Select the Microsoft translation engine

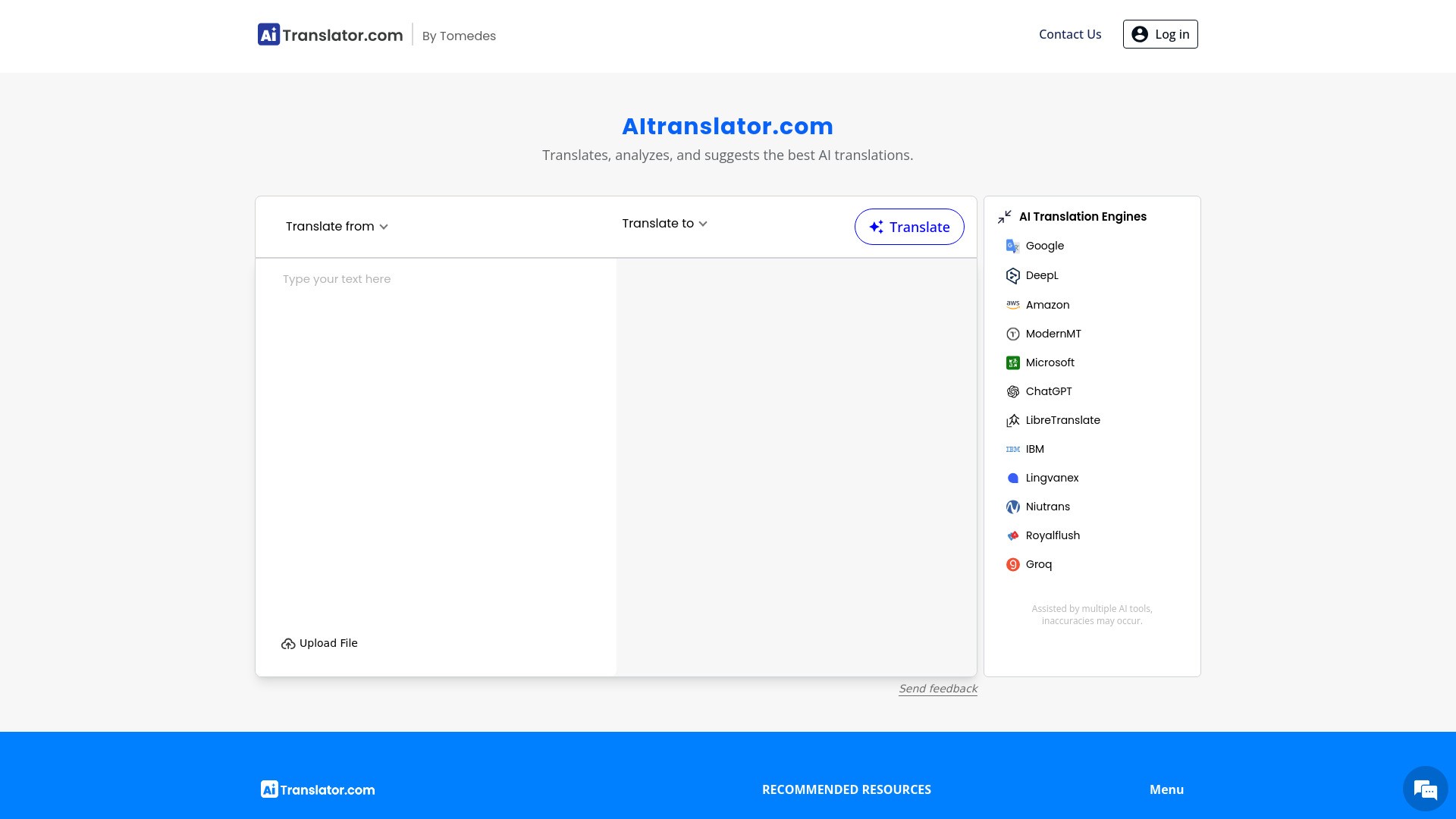coord(1050,362)
